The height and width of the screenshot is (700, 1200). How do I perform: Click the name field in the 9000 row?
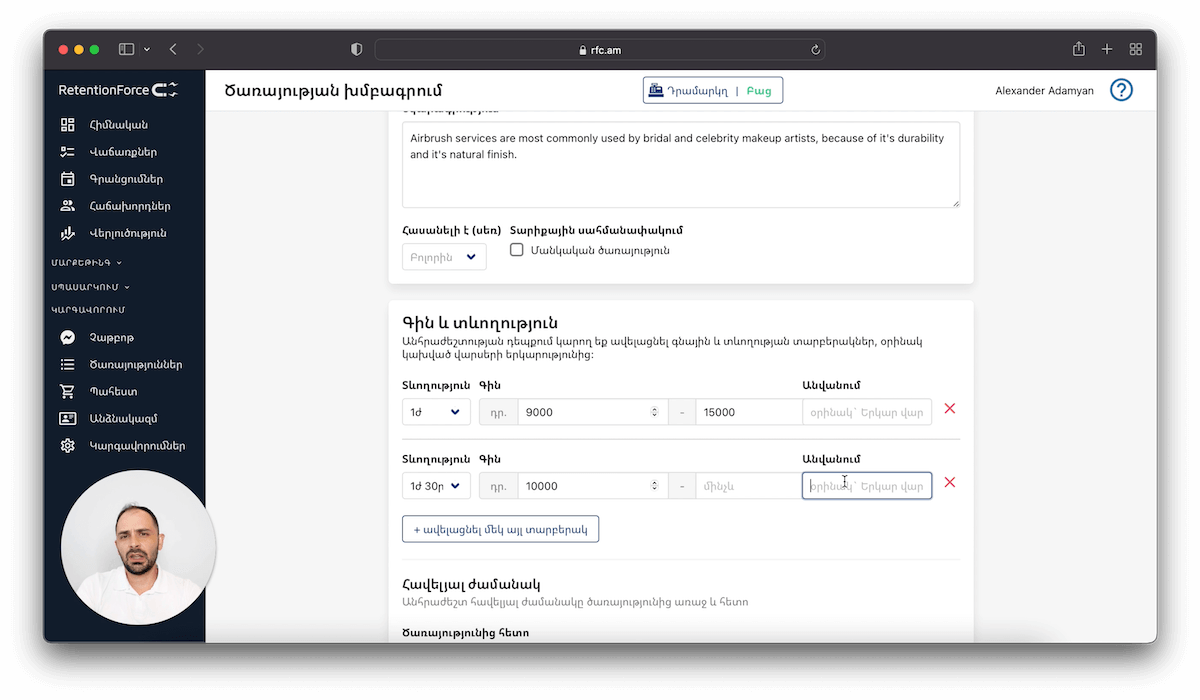[x=867, y=412]
